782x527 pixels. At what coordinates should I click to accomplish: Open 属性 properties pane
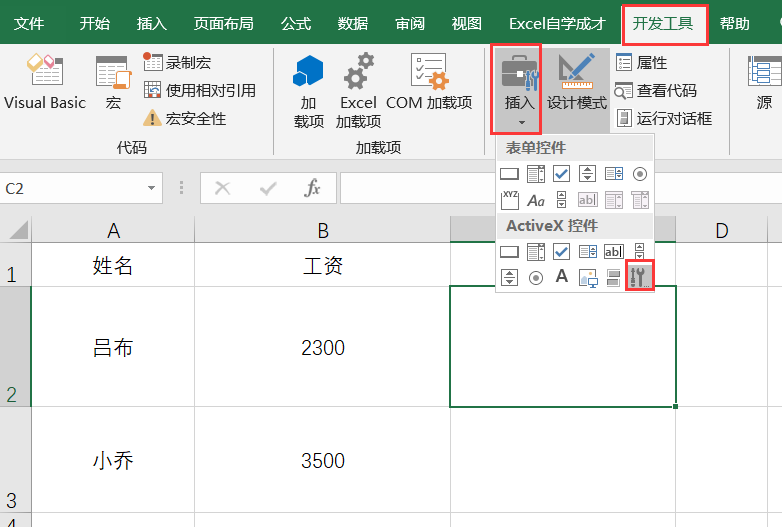[x=641, y=62]
